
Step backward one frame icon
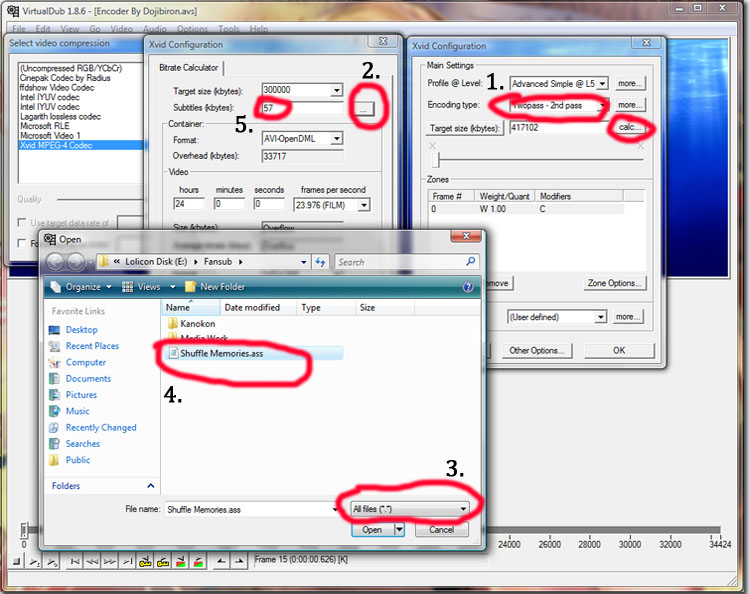tap(92, 561)
